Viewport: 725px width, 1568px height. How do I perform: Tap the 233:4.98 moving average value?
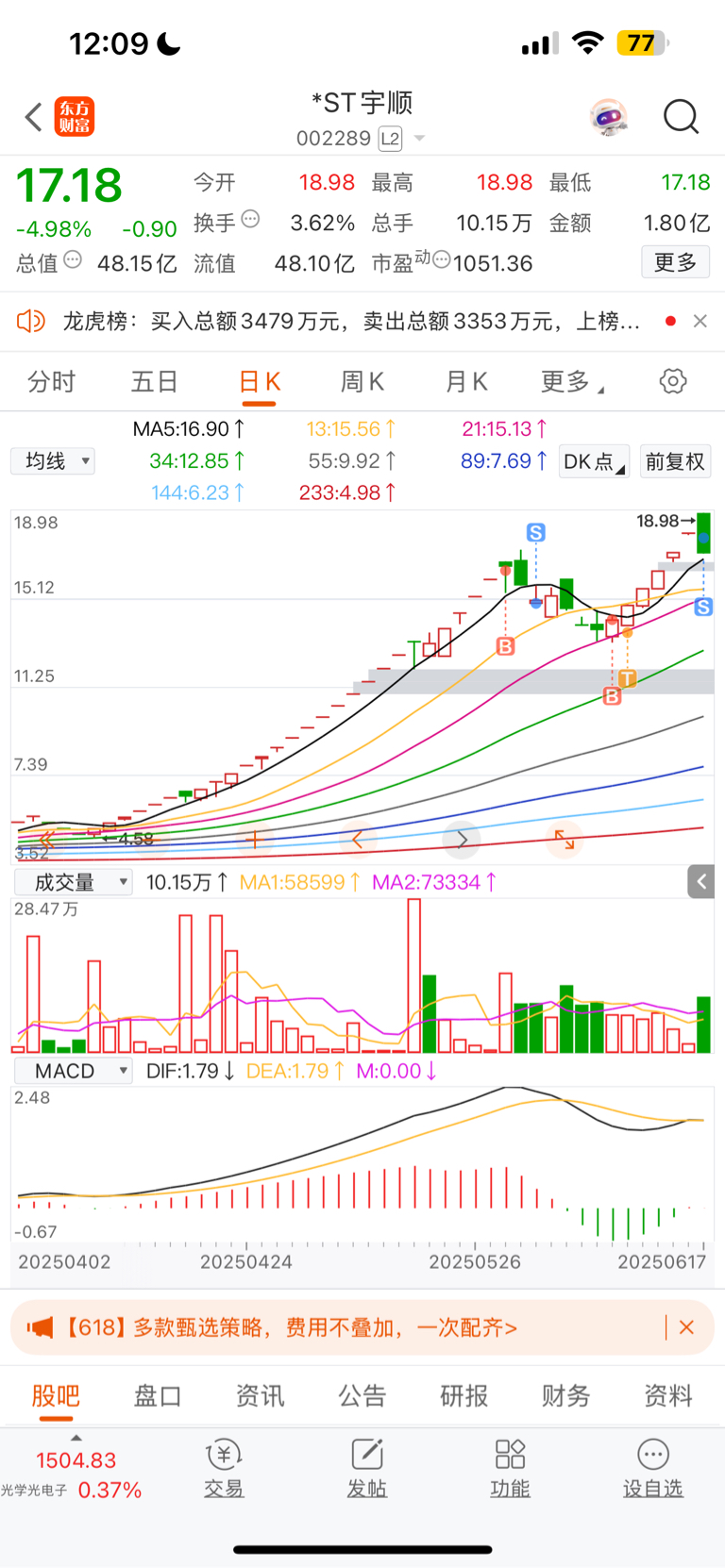(x=347, y=492)
